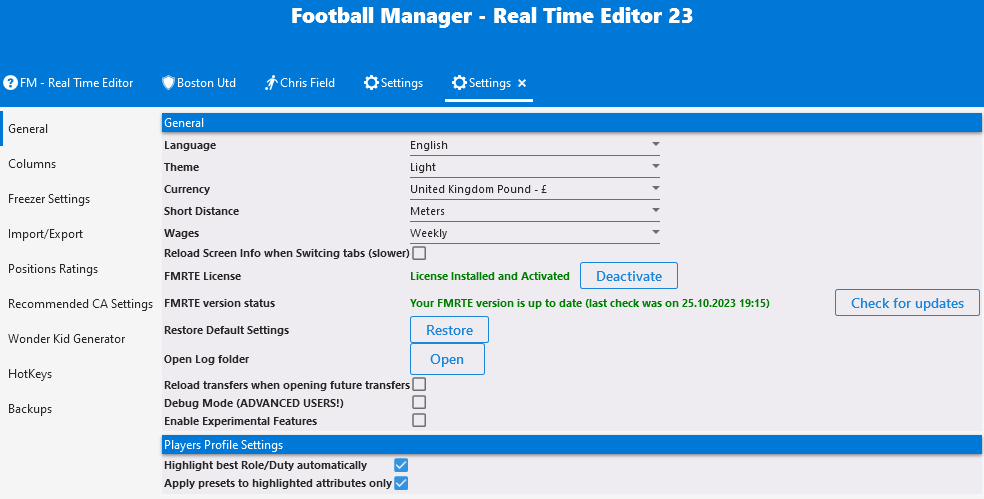Click the Weekly wages value field
Screen dimensions: 984x499
[x=535, y=233]
